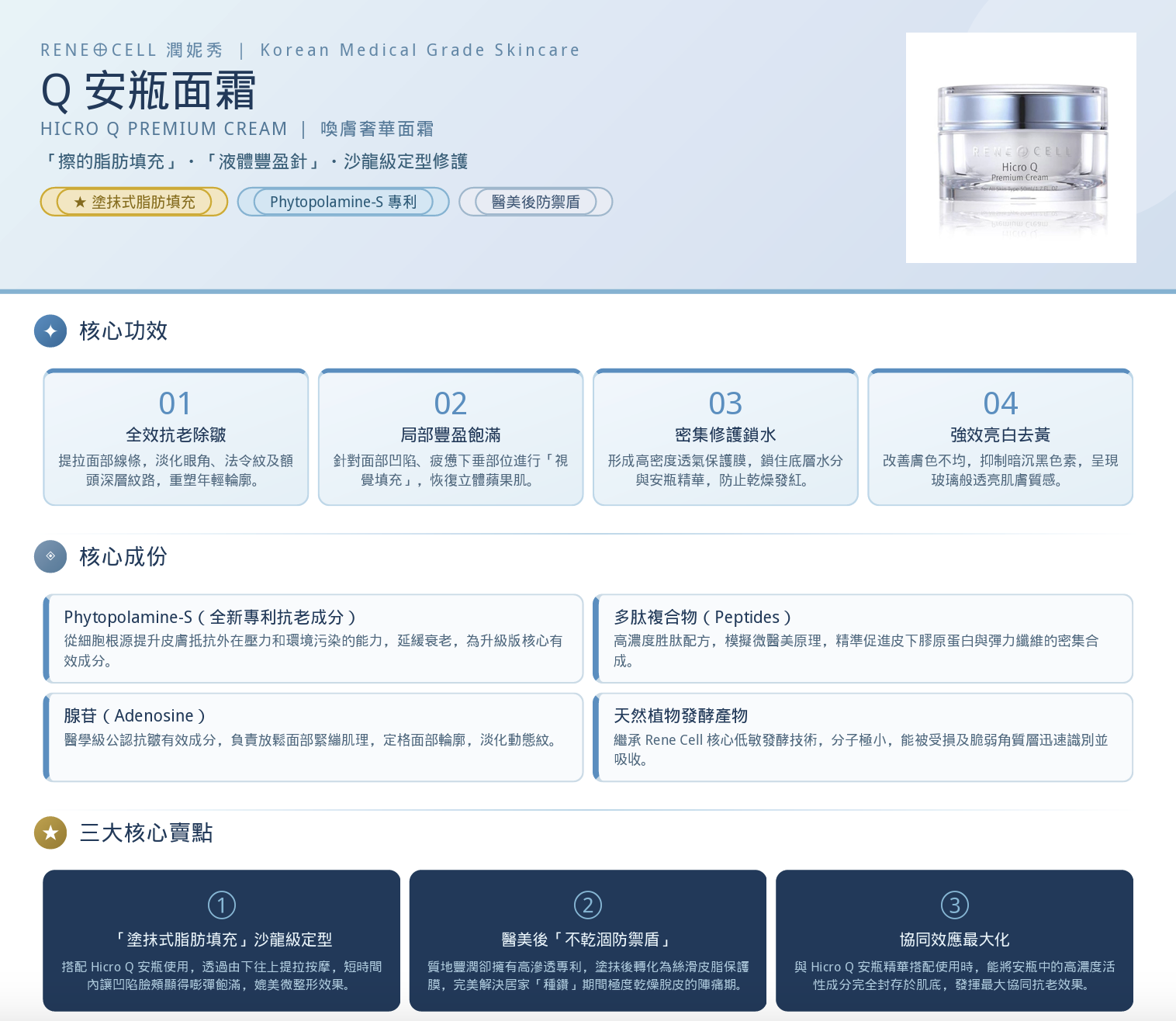Click the Q 安瓶面霜 main title
The height and width of the screenshot is (1021, 1176).
pos(148,91)
